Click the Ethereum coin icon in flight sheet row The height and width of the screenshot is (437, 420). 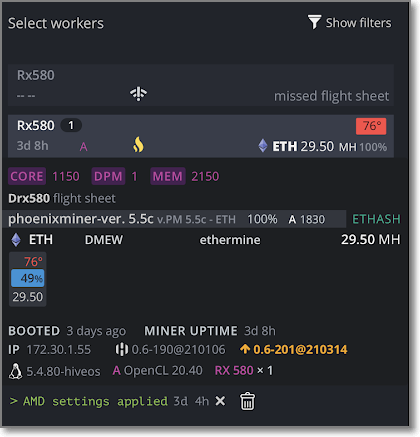pyautogui.click(x=16, y=240)
